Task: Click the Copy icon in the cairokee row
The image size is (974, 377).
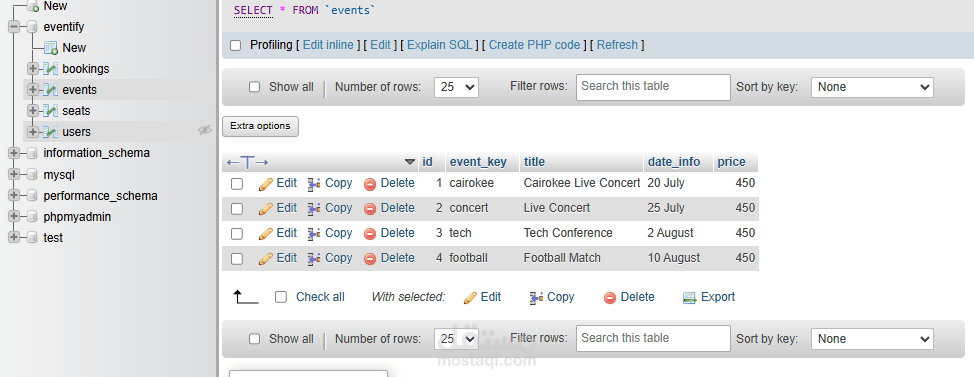Action: tap(314, 184)
